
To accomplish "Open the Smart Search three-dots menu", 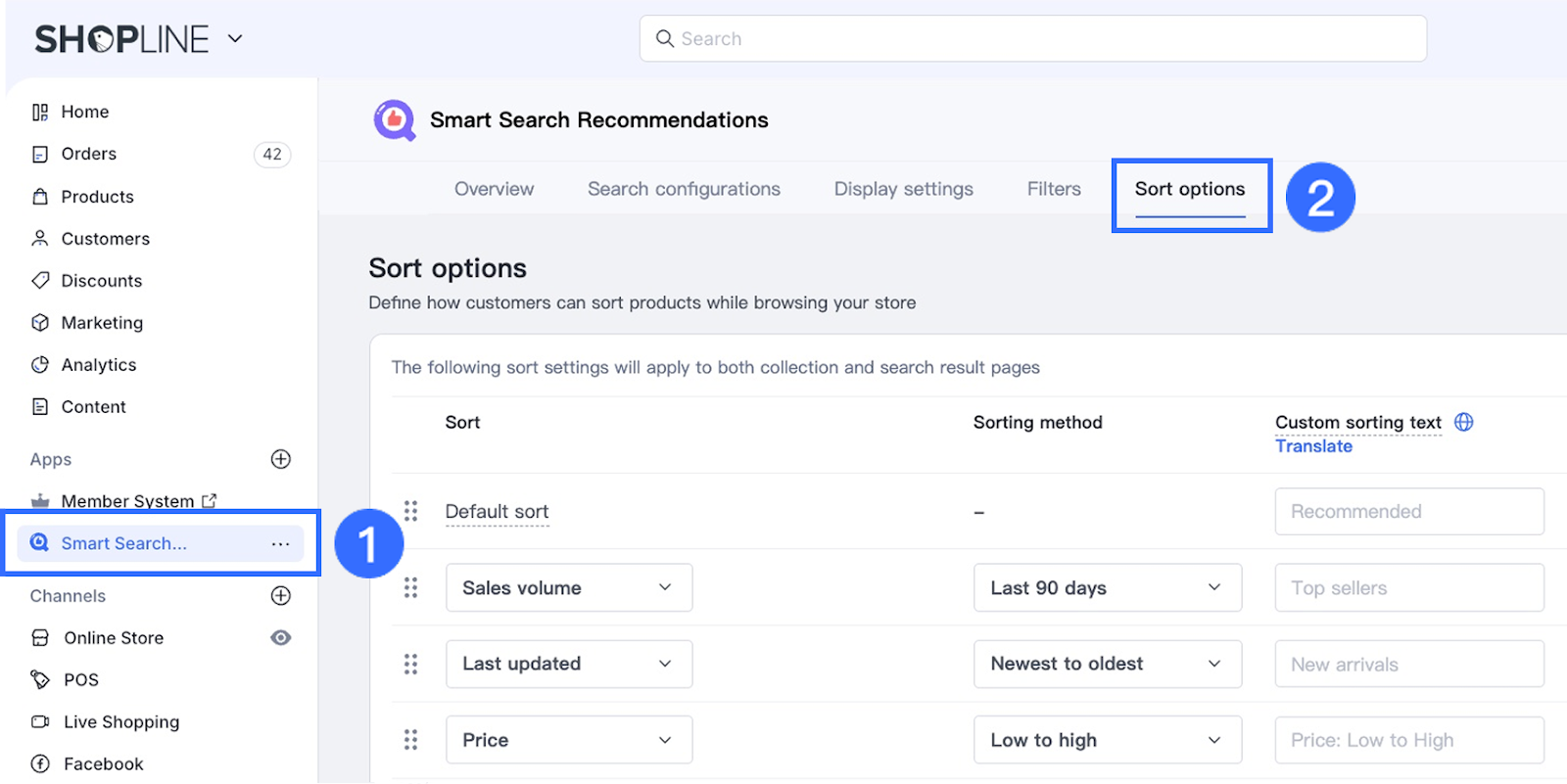I will 281,544.
